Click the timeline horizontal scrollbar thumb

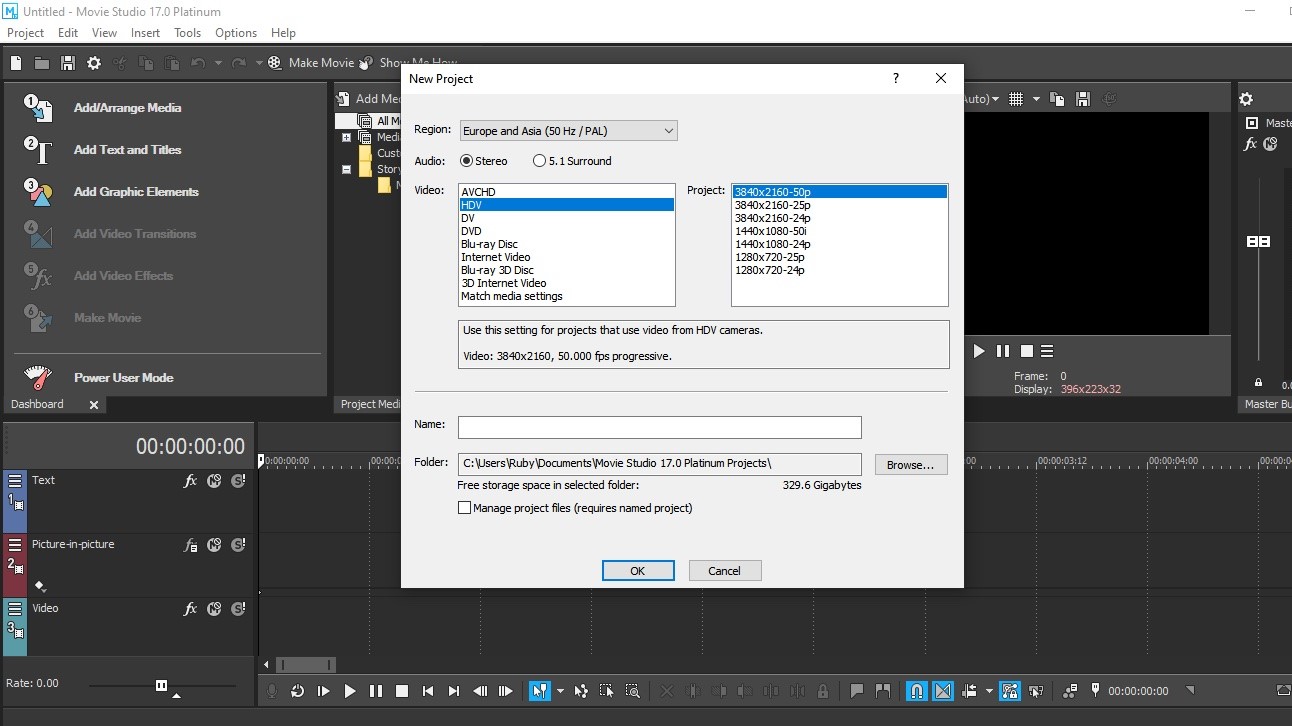[x=306, y=665]
